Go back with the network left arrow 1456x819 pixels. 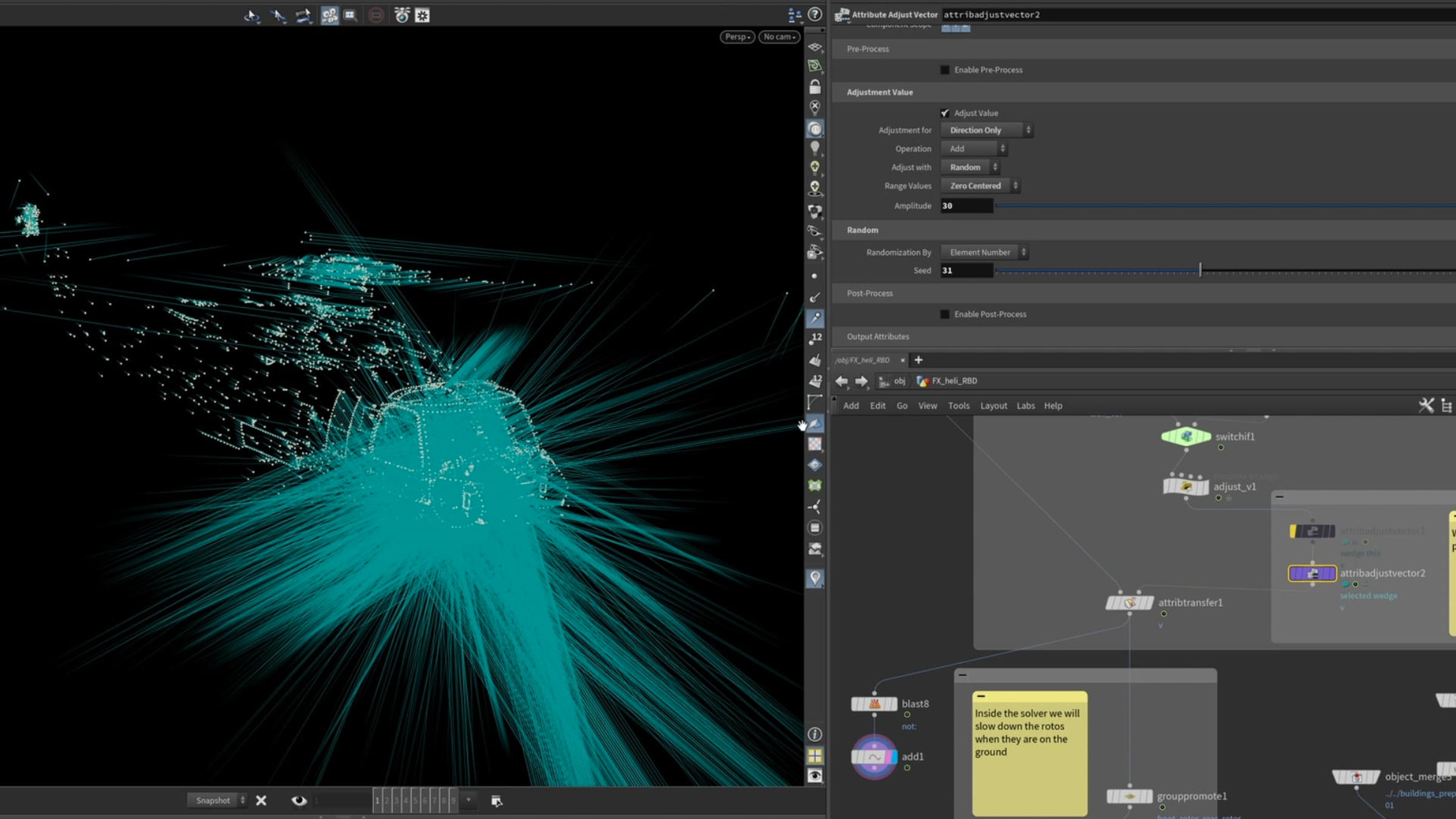point(841,381)
